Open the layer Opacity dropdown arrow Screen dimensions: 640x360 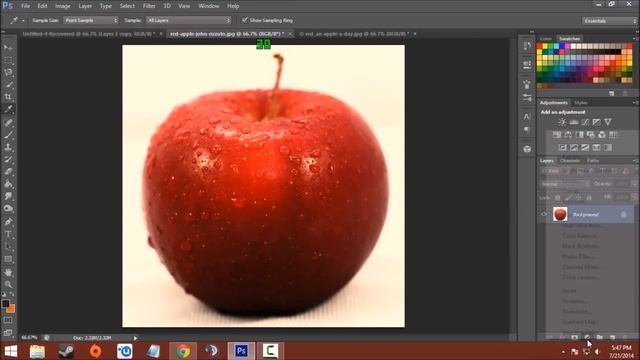click(x=634, y=184)
